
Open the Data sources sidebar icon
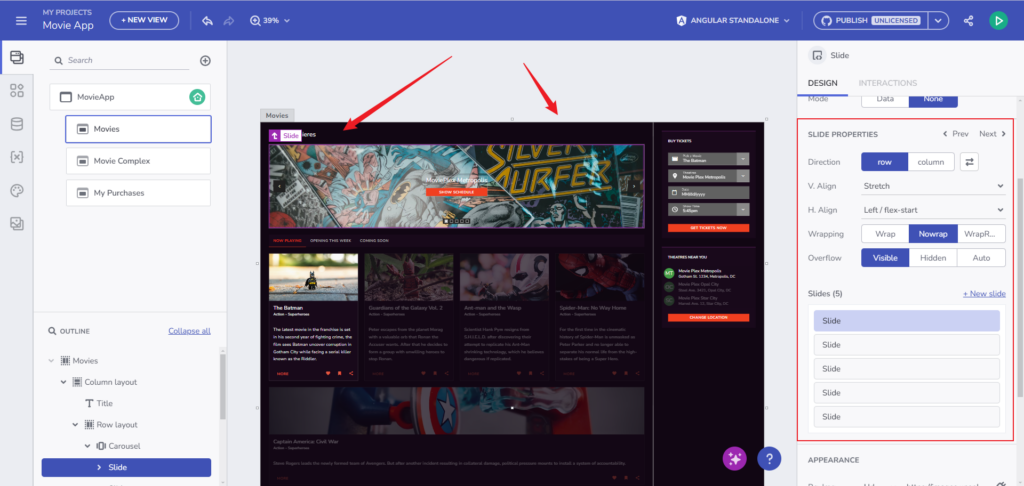16,124
